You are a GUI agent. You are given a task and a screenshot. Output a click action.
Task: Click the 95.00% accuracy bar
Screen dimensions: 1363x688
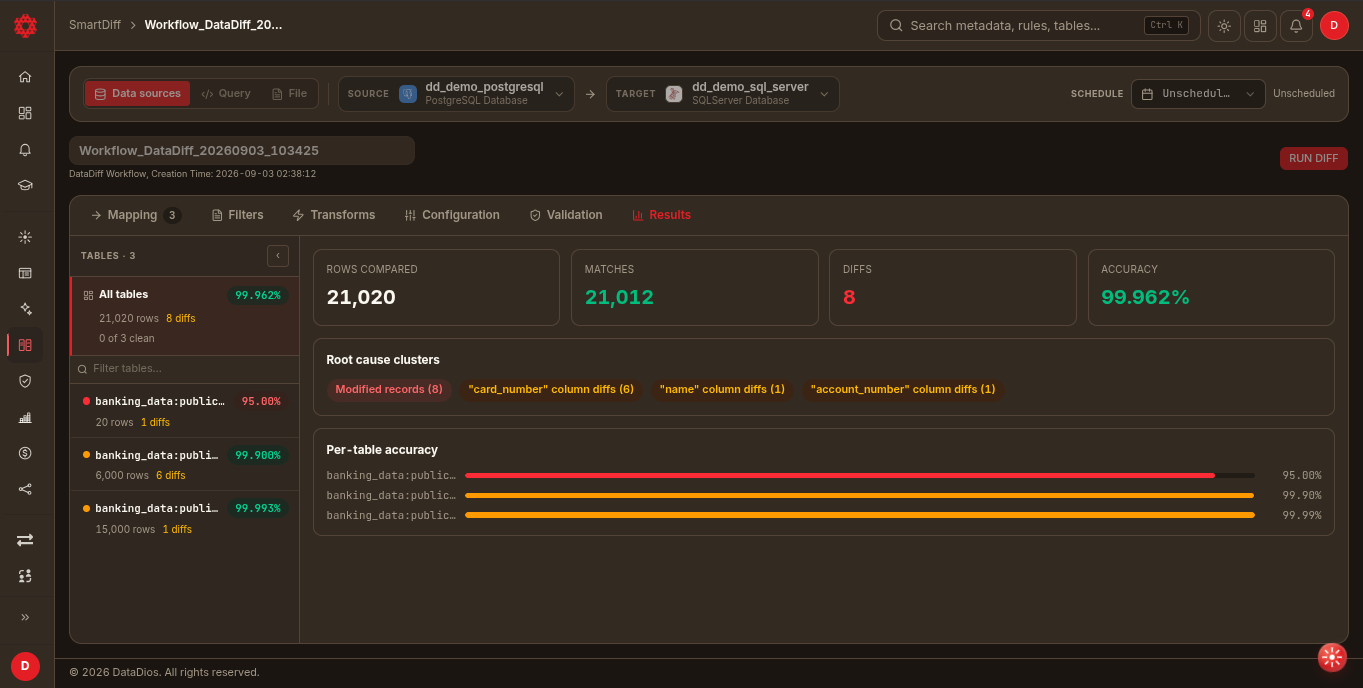click(859, 475)
